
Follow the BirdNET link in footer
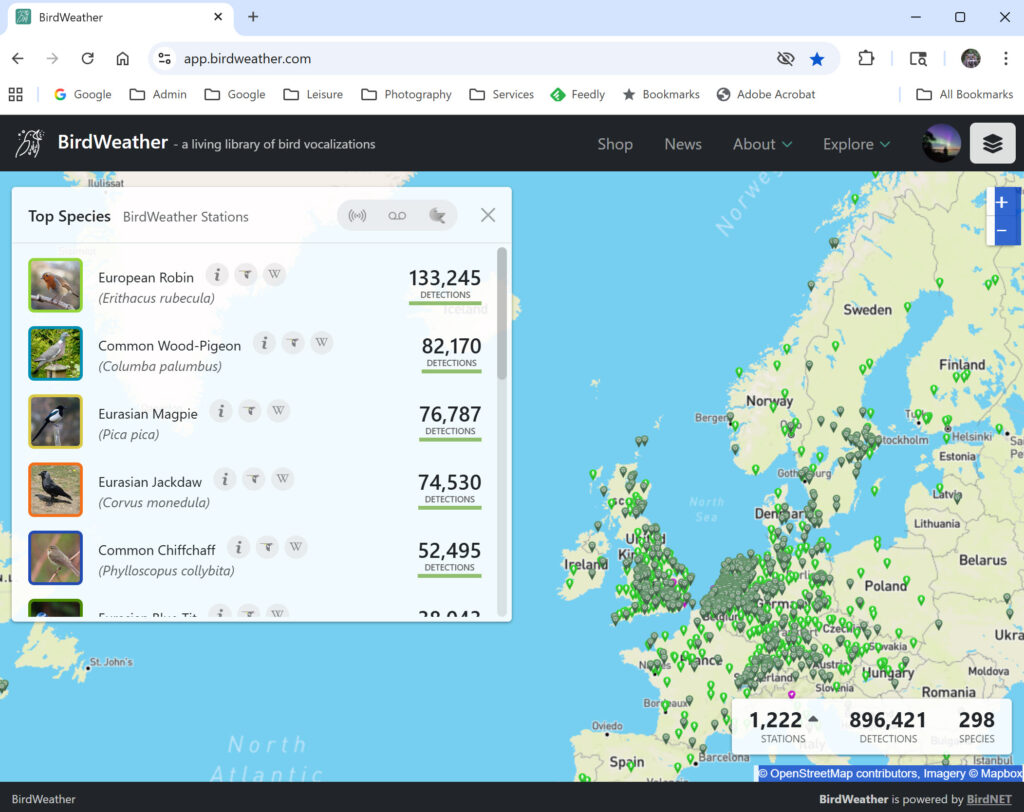pyautogui.click(x=987, y=799)
